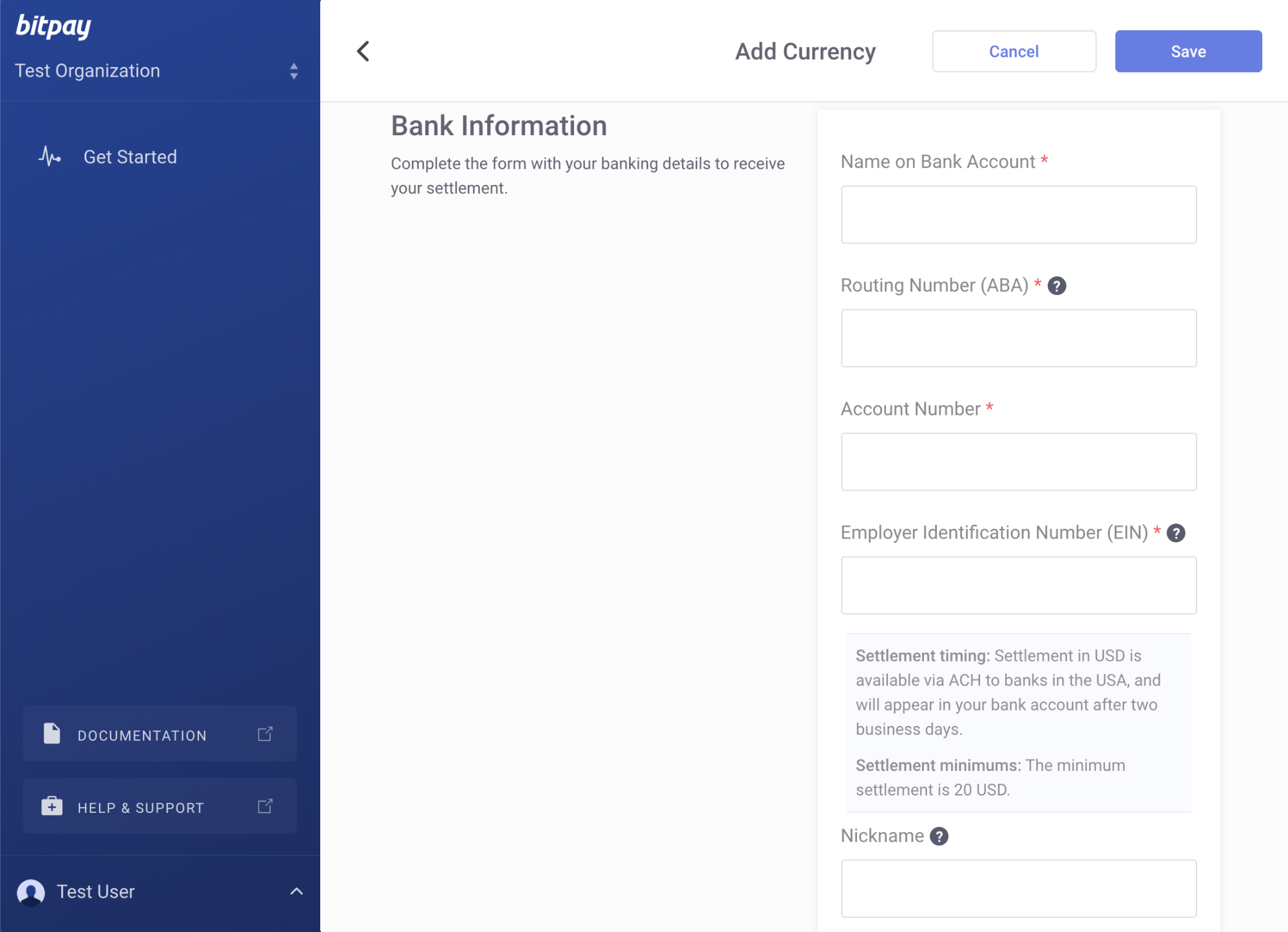Click the Documentation file icon
This screenshot has height=932, width=1288.
point(52,734)
